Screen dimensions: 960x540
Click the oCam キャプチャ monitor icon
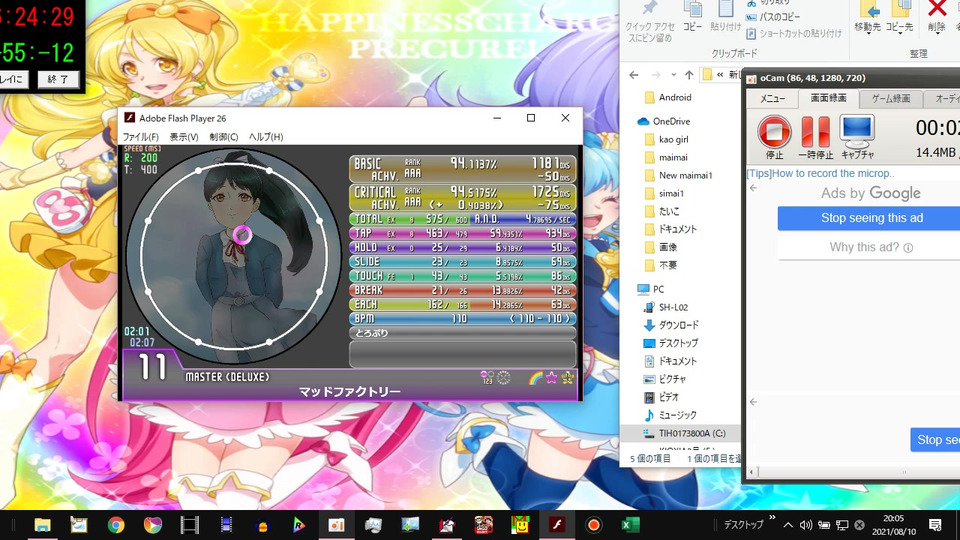tap(857, 130)
